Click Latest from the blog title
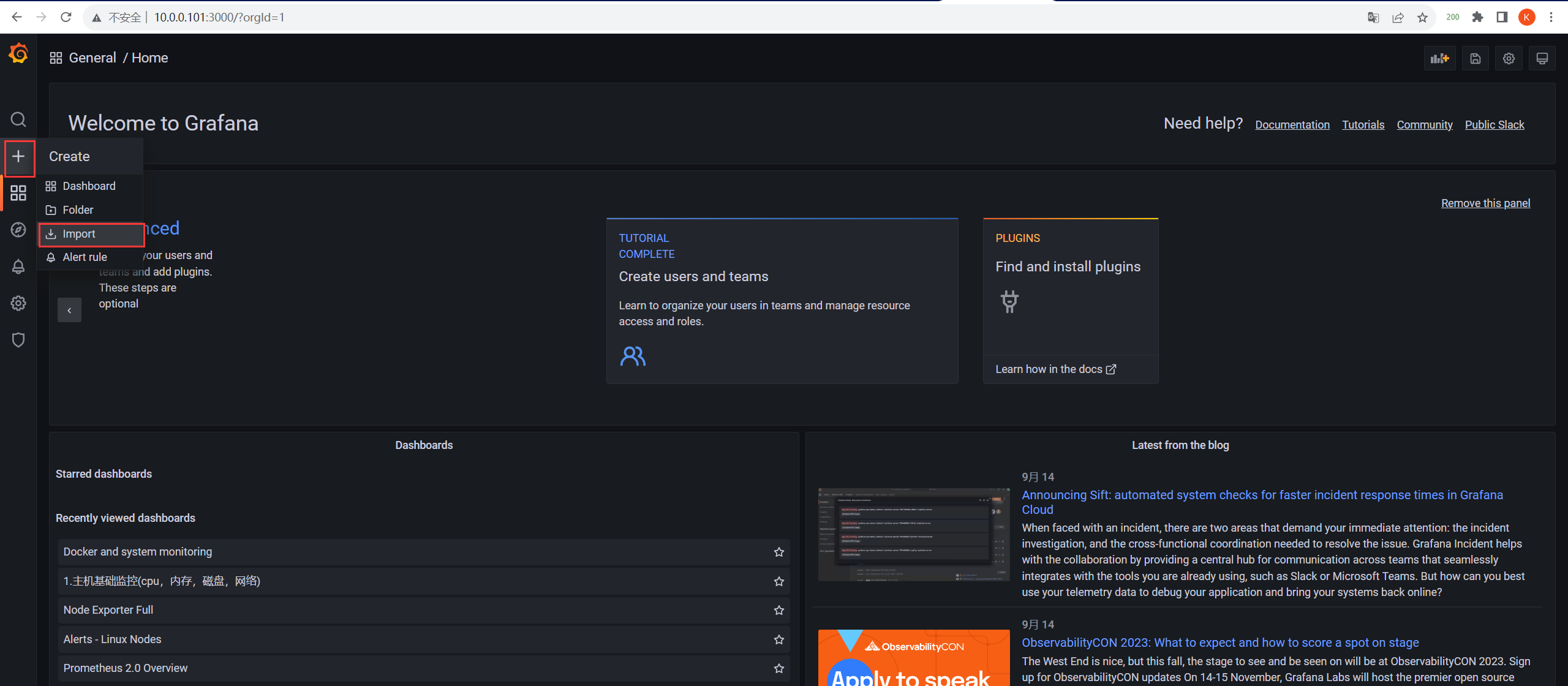This screenshot has width=1568, height=686. (x=1180, y=445)
